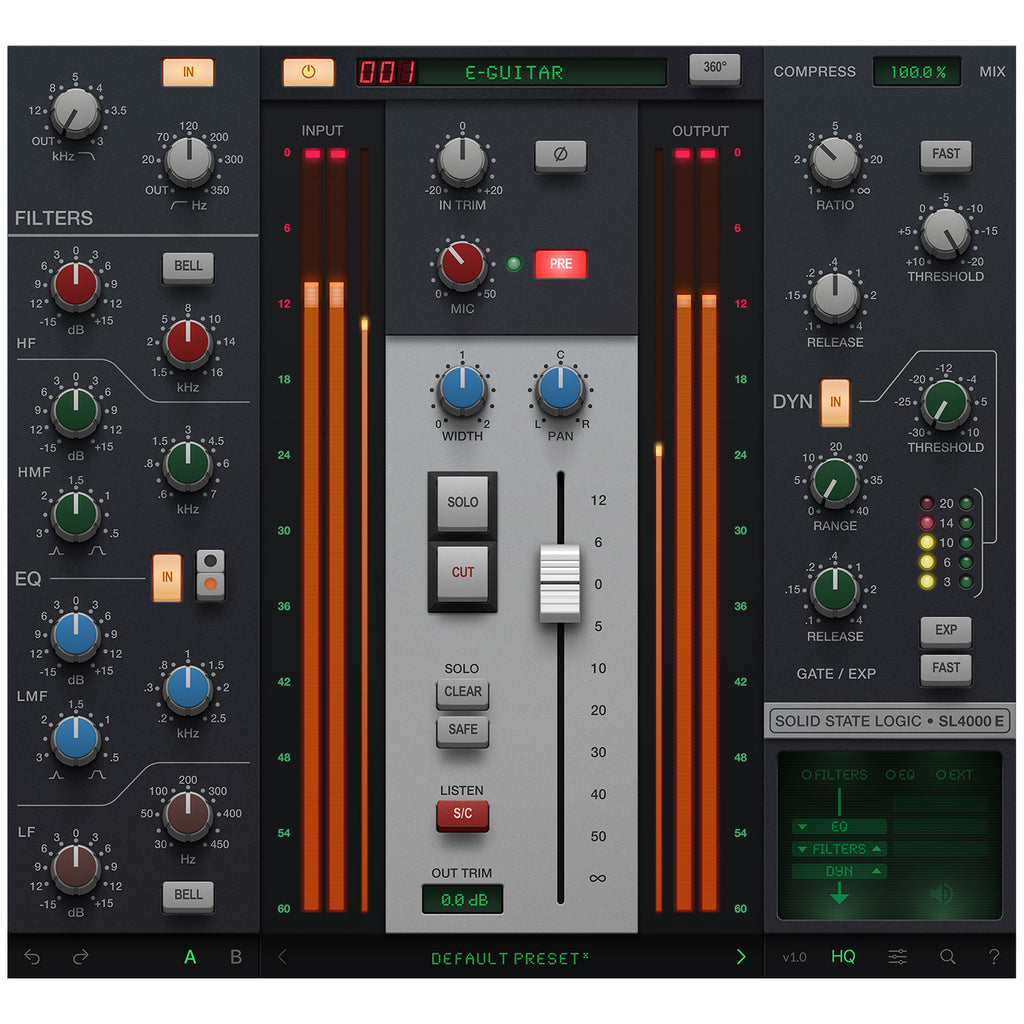Click the IN TRIM knob

[x=462, y=160]
